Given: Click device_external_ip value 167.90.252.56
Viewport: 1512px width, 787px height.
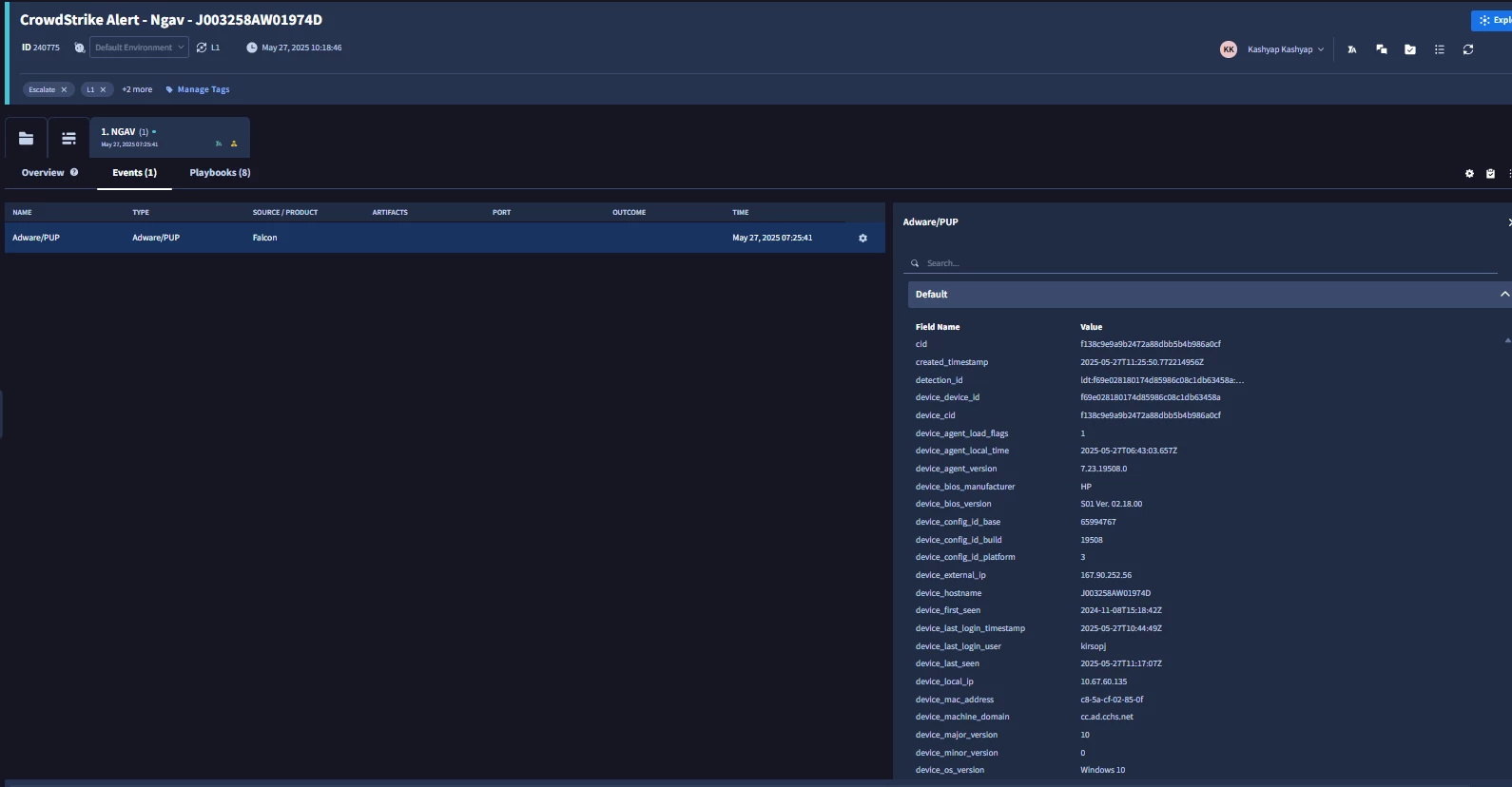Looking at the screenshot, I should point(1106,575).
